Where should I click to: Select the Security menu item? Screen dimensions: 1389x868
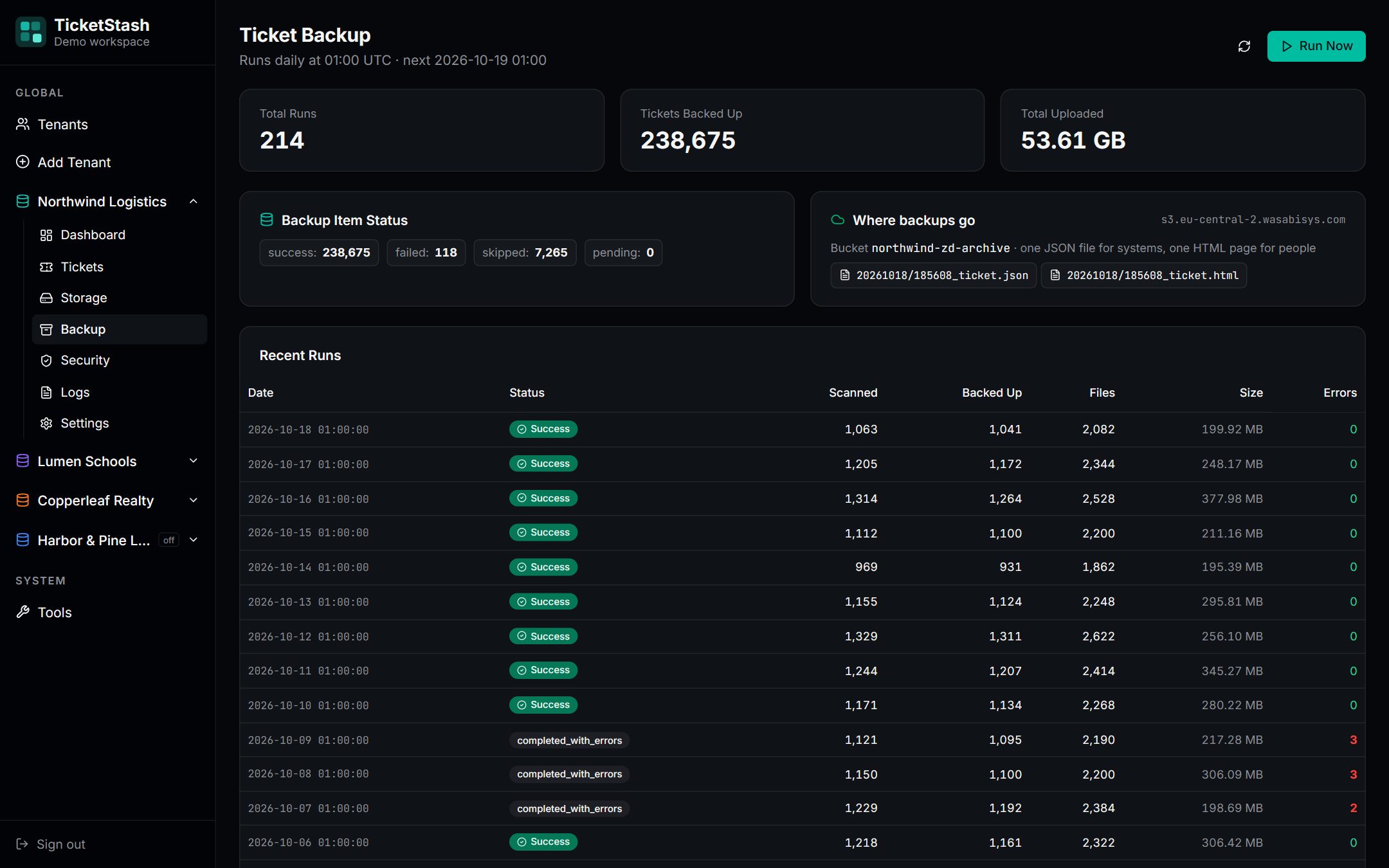click(120, 360)
